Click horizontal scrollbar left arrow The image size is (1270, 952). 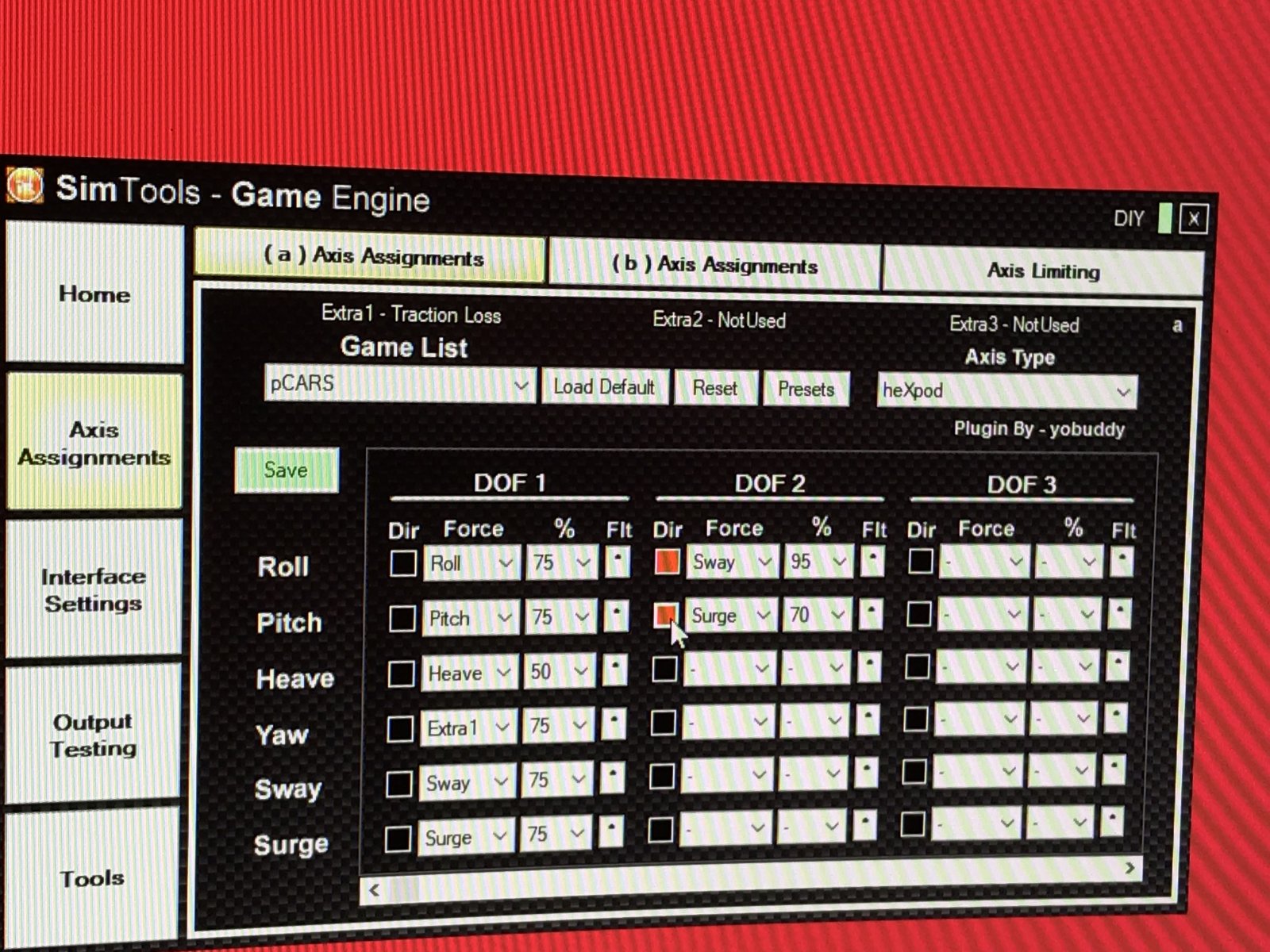click(x=374, y=890)
